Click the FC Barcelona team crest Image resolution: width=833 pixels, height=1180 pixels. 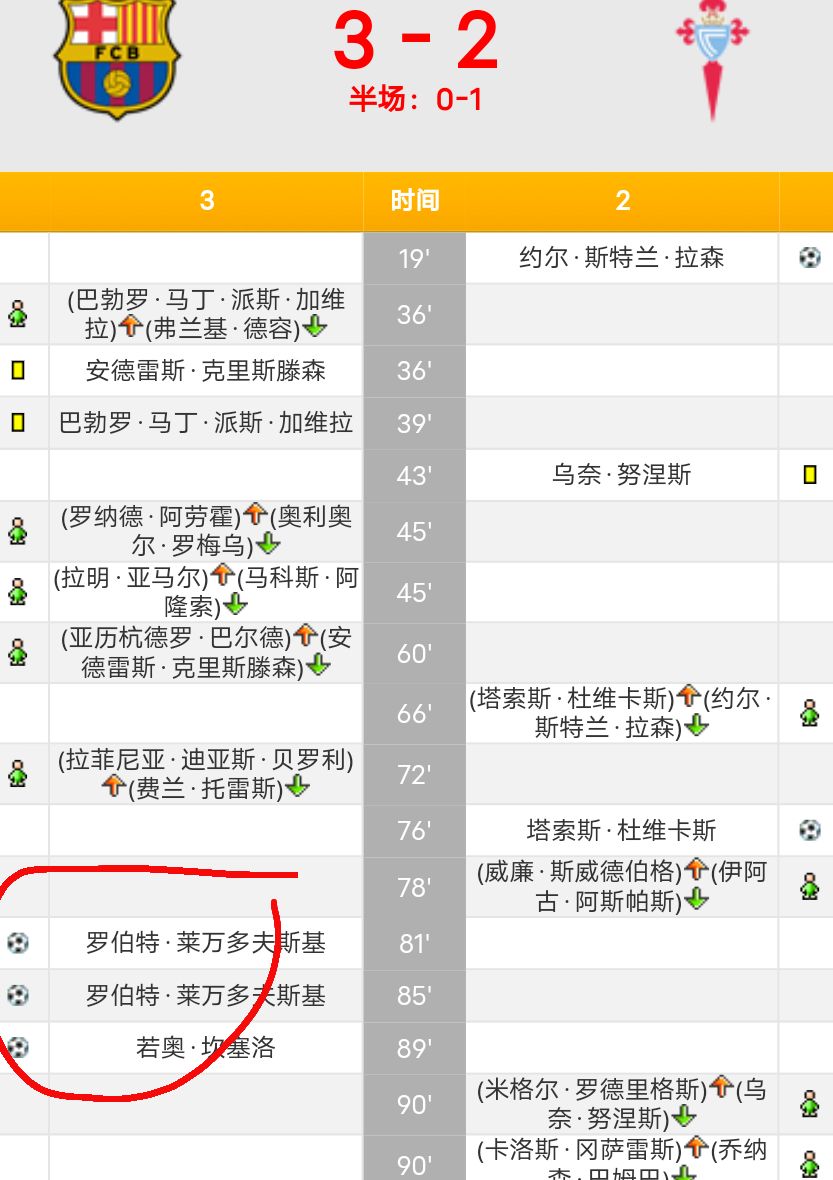tap(116, 58)
